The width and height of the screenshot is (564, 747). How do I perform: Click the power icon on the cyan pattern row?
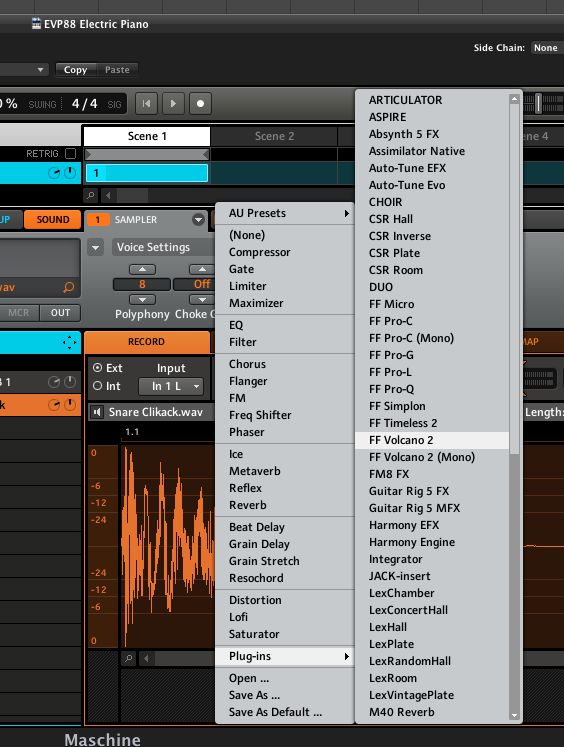70,173
